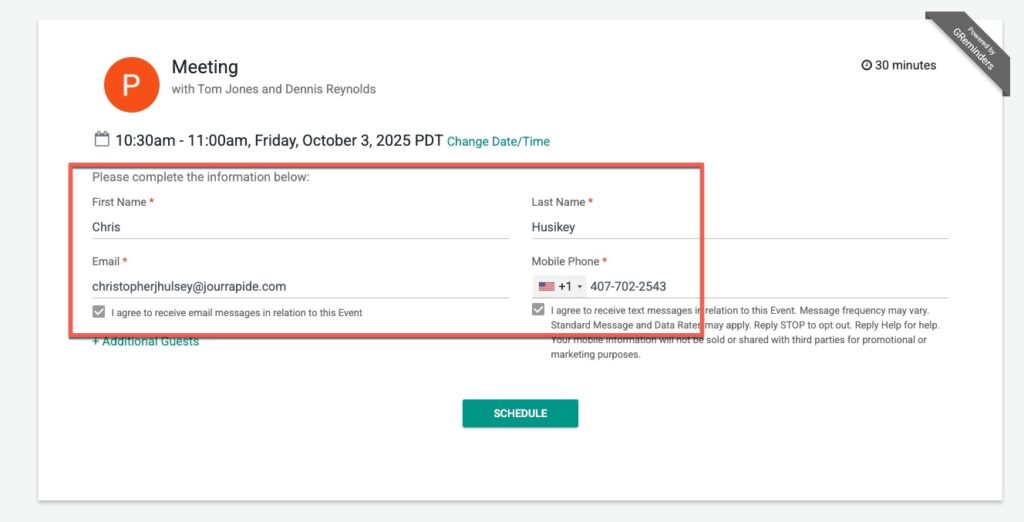1024x522 pixels.
Task: Uncheck the email messages consent checkbox
Action: (98, 312)
